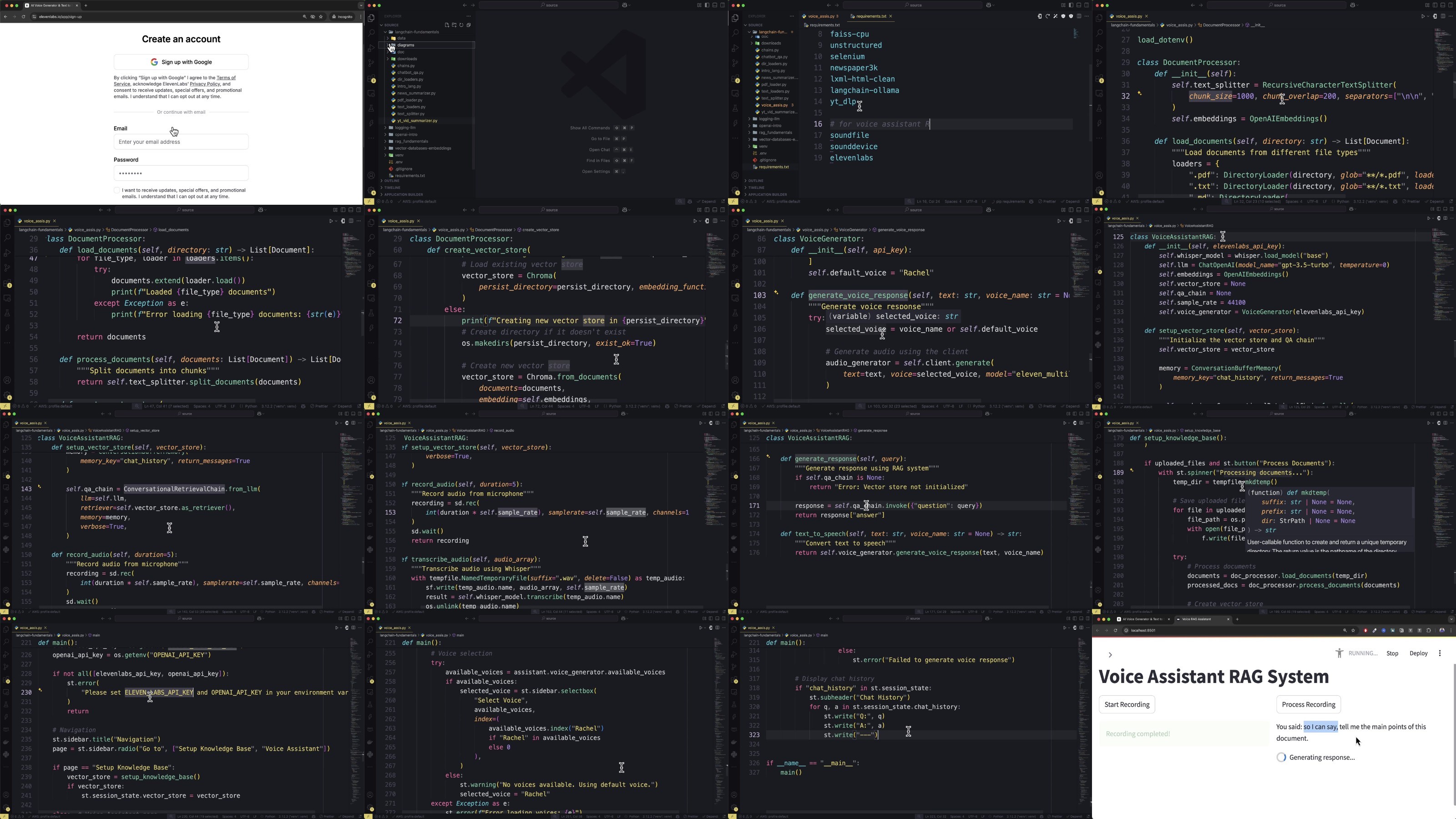This screenshot has height=819, width=1456.
Task: Click the Password input field
Action: click(181, 173)
